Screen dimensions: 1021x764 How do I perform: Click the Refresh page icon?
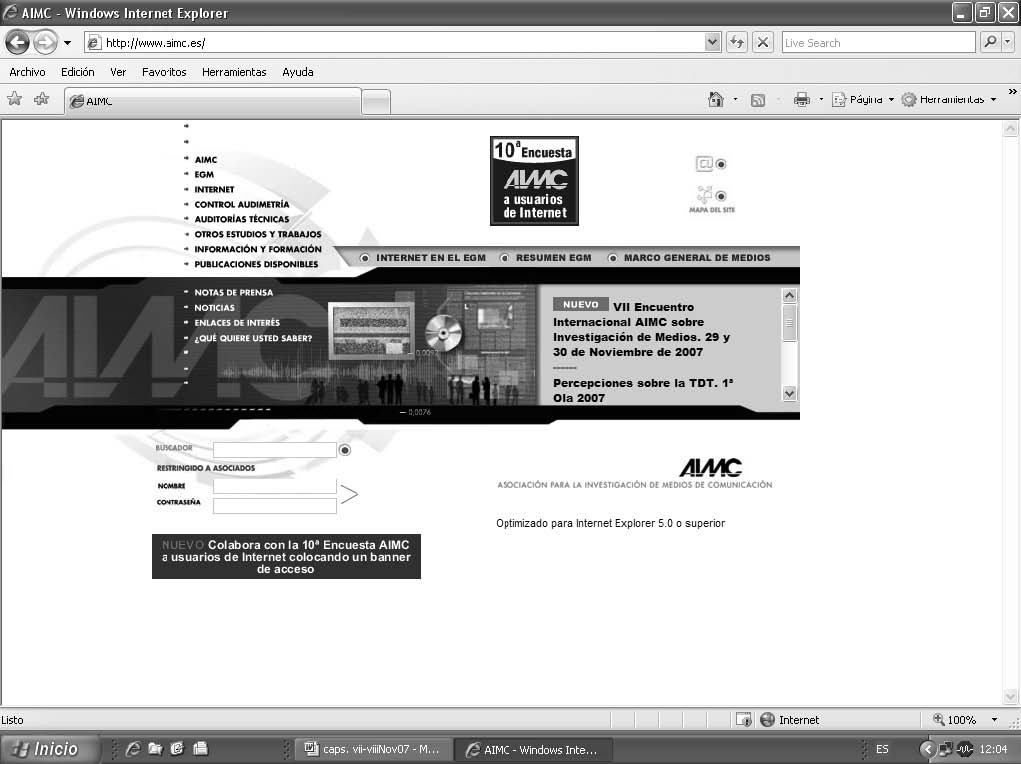pyautogui.click(x=737, y=43)
